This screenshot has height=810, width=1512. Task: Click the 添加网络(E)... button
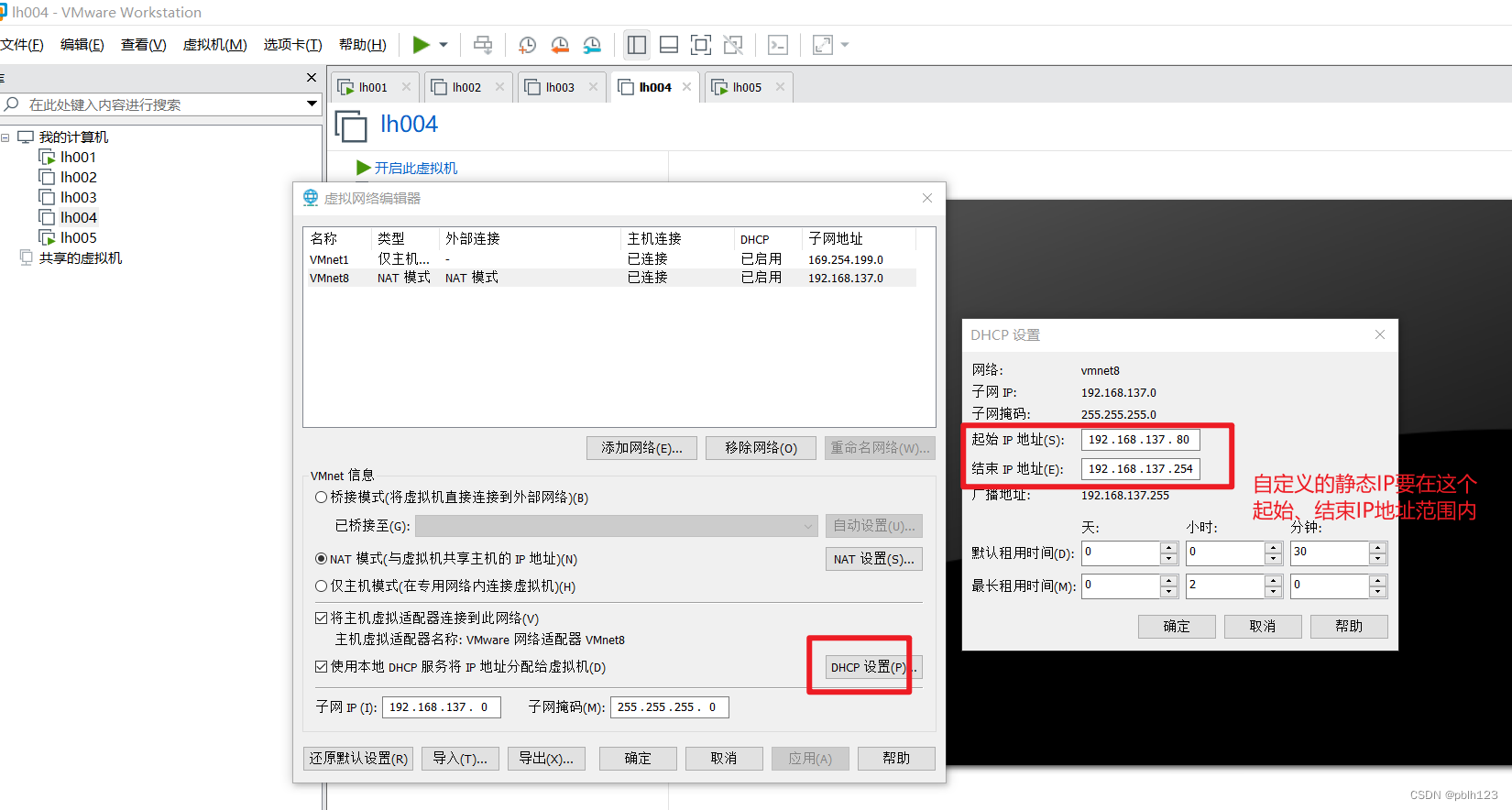click(641, 448)
